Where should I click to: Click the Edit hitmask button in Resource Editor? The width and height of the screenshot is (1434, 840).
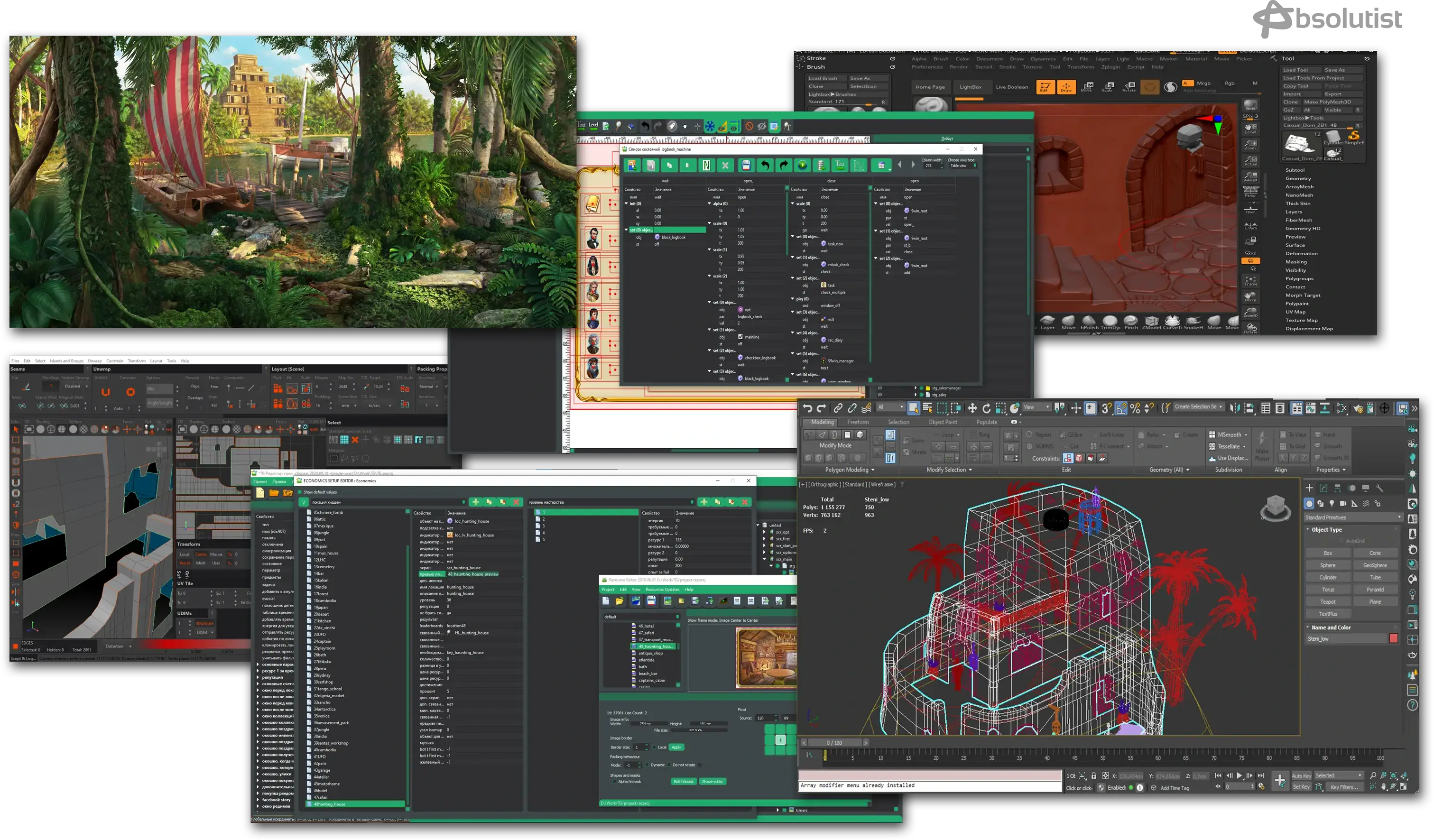click(684, 781)
